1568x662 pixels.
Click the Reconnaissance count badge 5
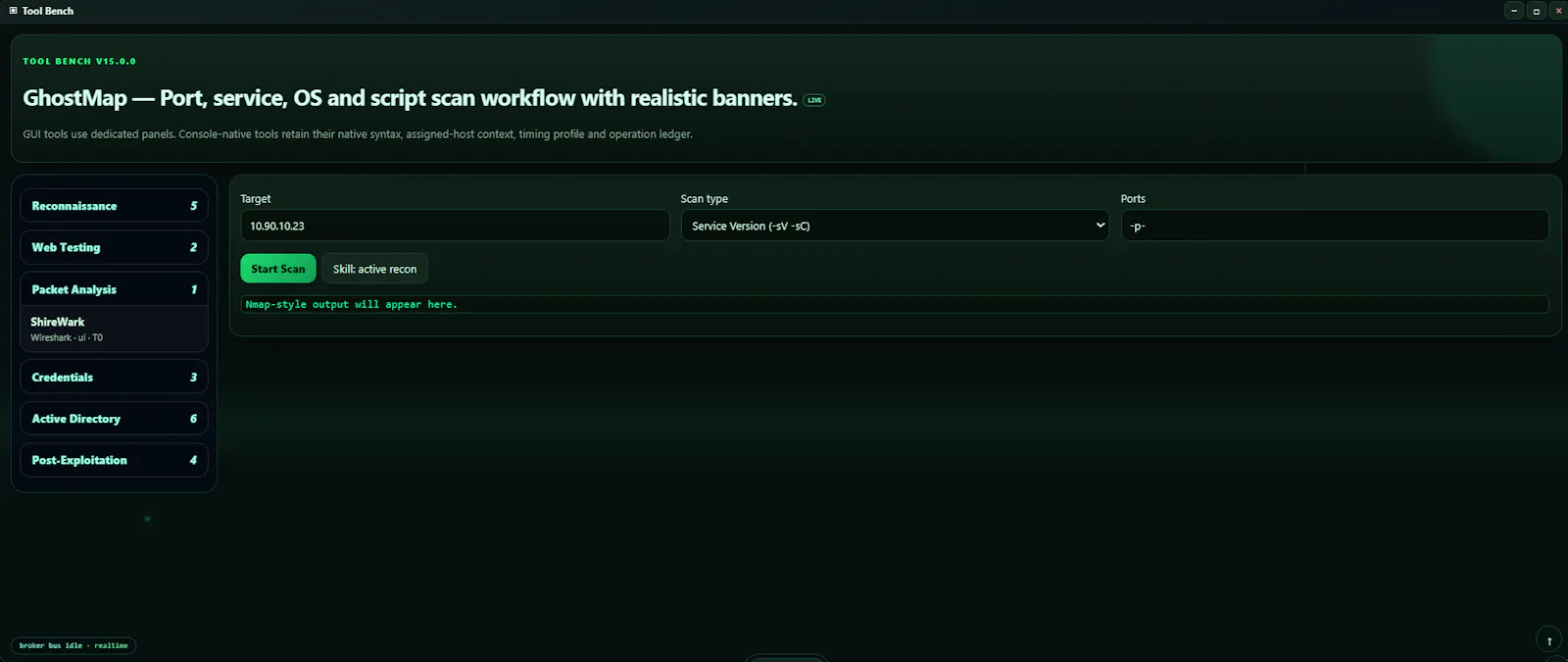(193, 206)
